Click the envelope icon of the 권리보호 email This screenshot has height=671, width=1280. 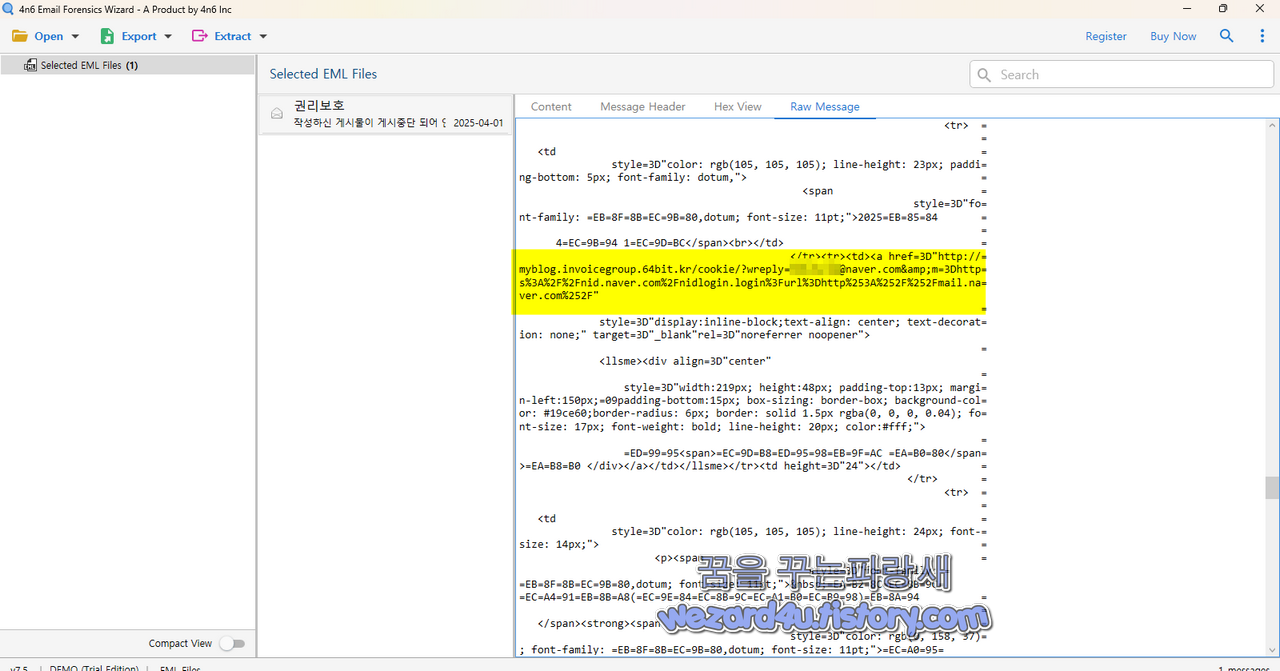point(277,114)
